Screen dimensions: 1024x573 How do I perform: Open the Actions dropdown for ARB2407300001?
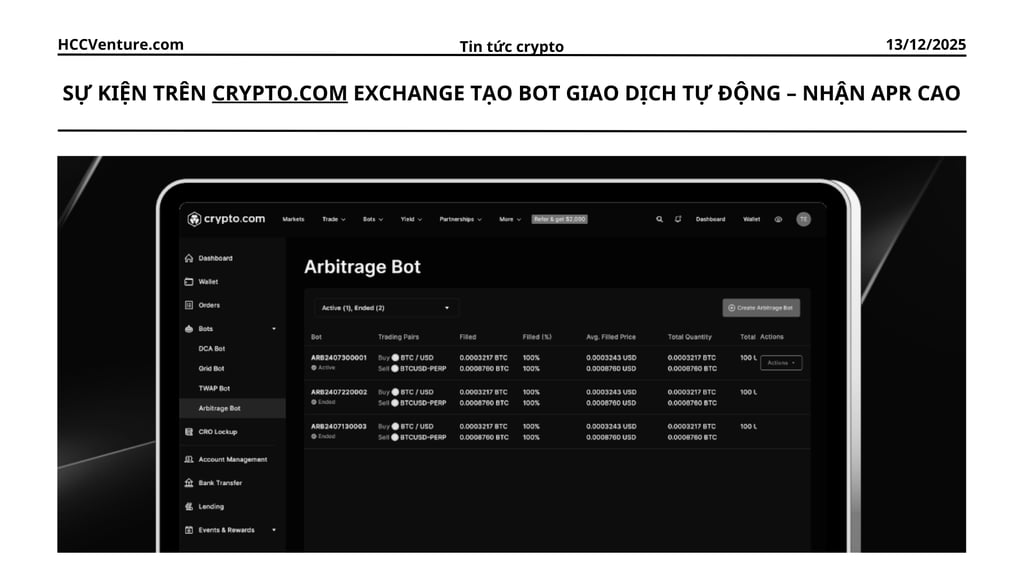click(781, 363)
